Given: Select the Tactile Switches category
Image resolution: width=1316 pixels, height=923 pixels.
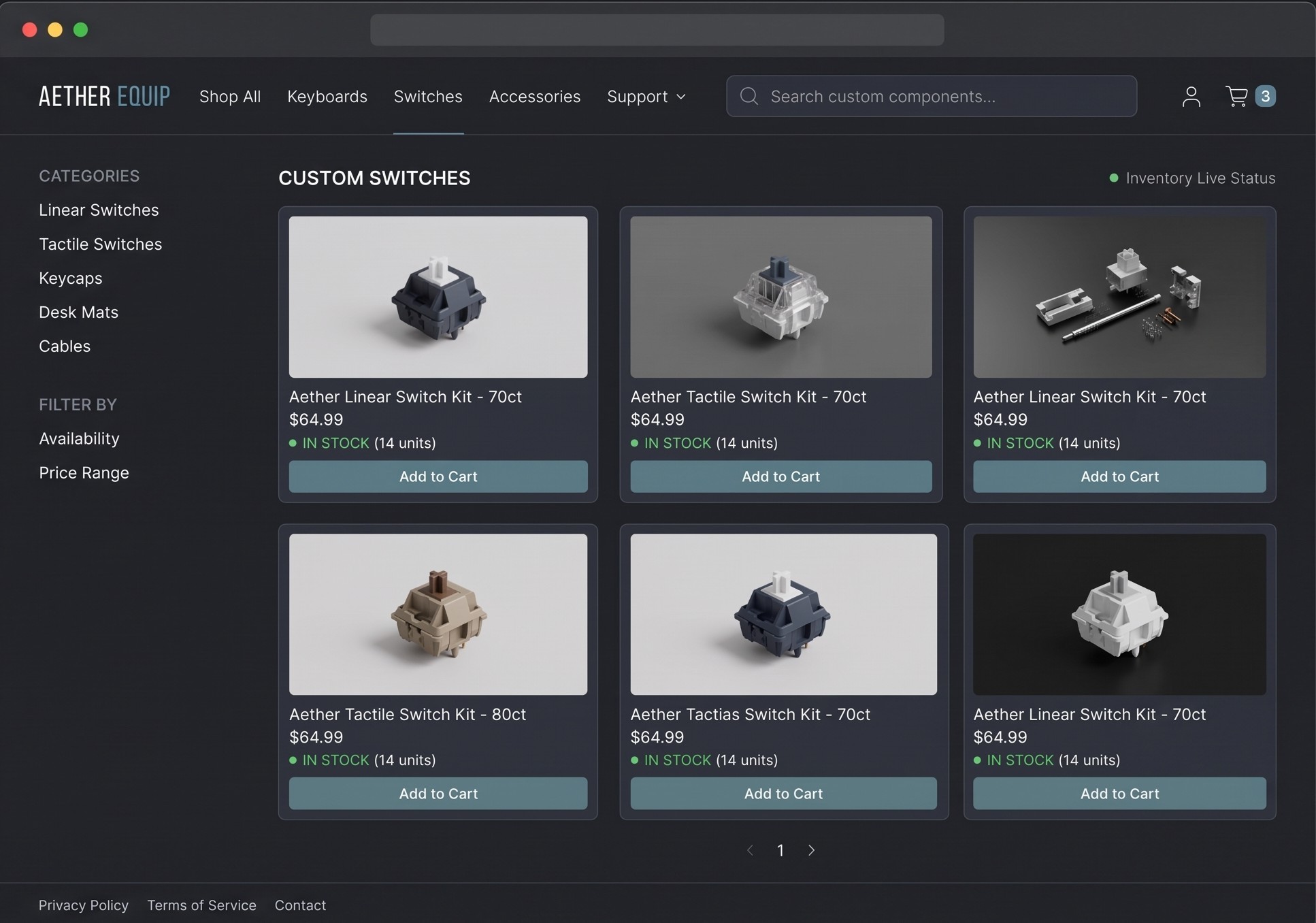Looking at the screenshot, I should point(100,244).
